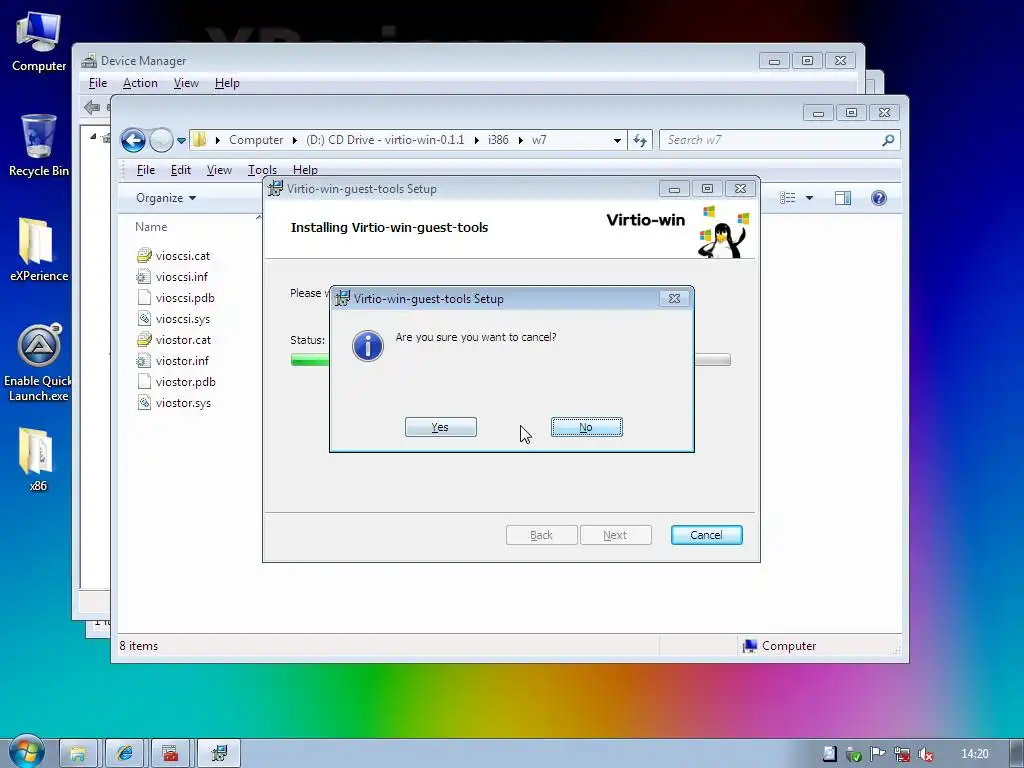Click the CD Drive virtio-win breadcrumb

click(x=385, y=140)
